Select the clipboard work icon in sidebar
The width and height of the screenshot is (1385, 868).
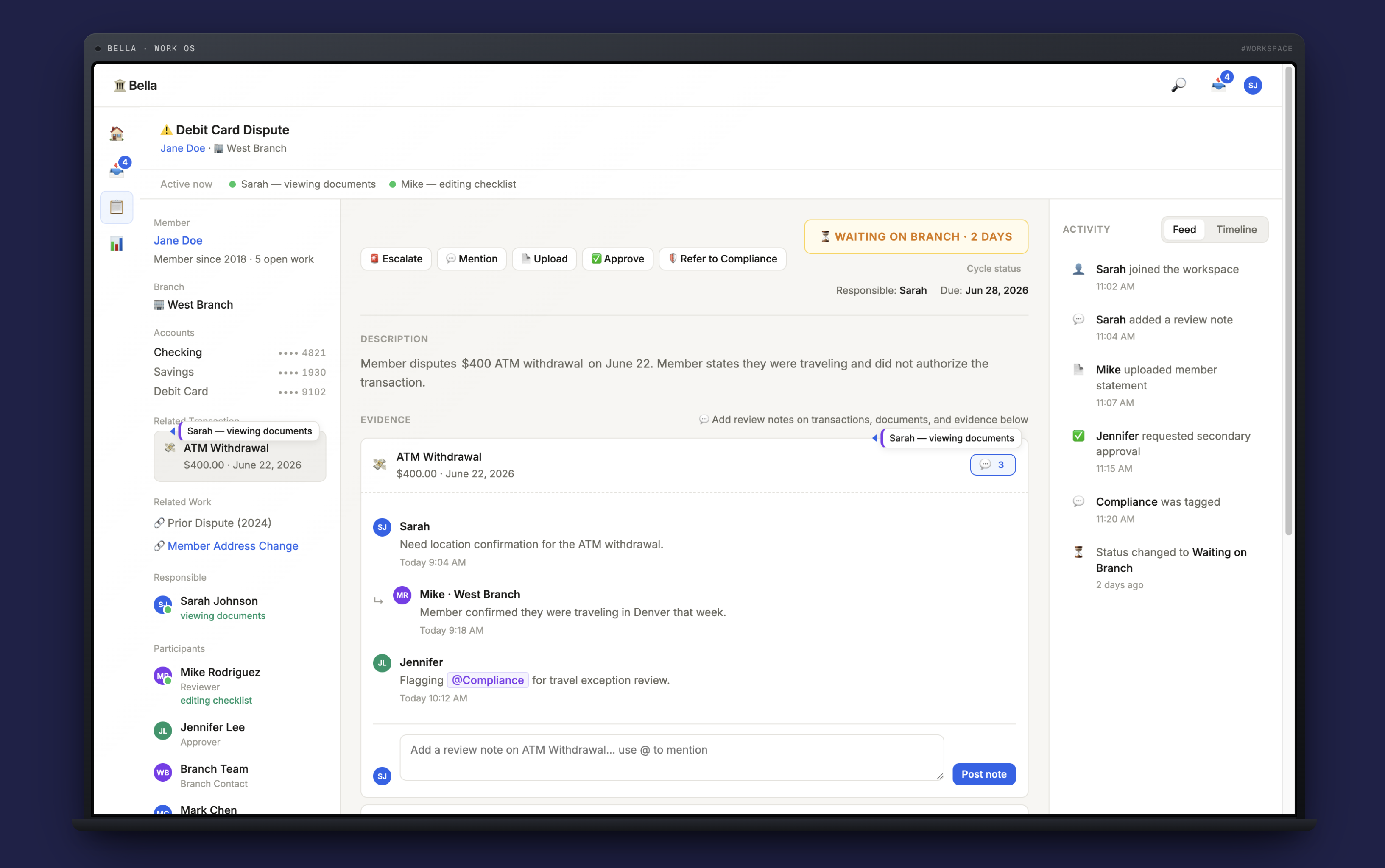point(117,207)
